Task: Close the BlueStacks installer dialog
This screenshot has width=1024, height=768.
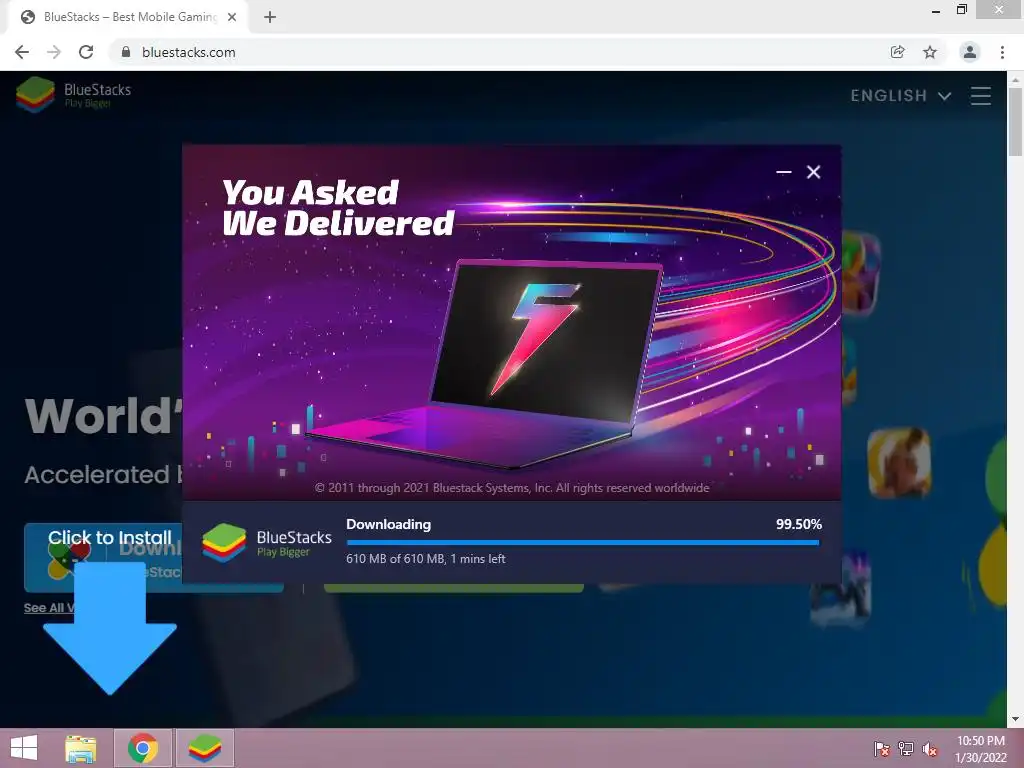Action: pyautogui.click(x=813, y=172)
